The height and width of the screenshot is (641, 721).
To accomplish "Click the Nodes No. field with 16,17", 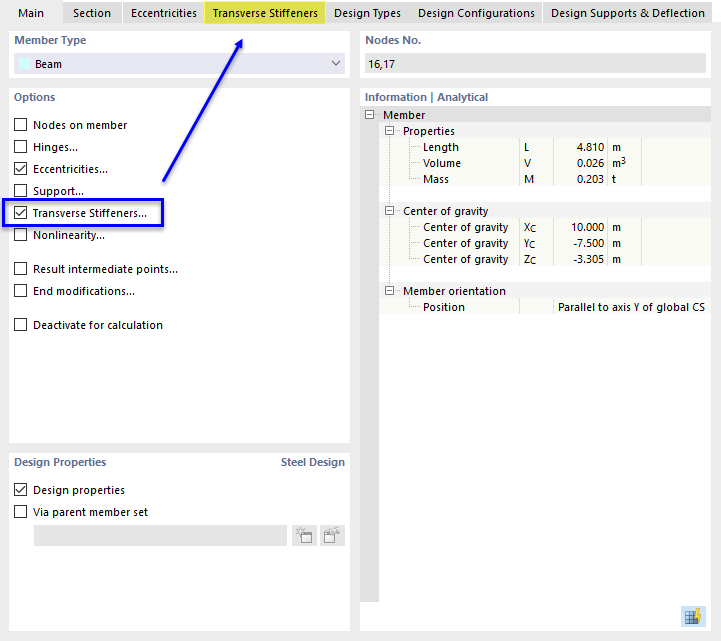I will tap(536, 63).
